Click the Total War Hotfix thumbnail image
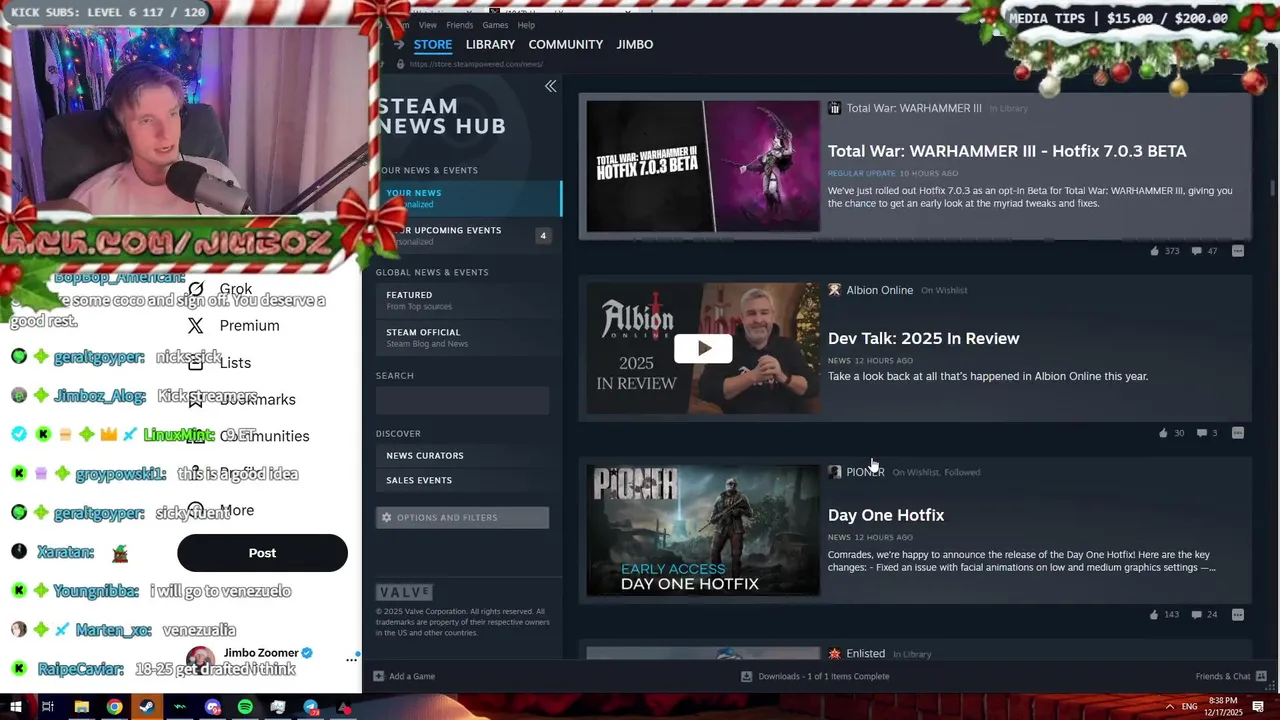1280x720 pixels. 703,166
